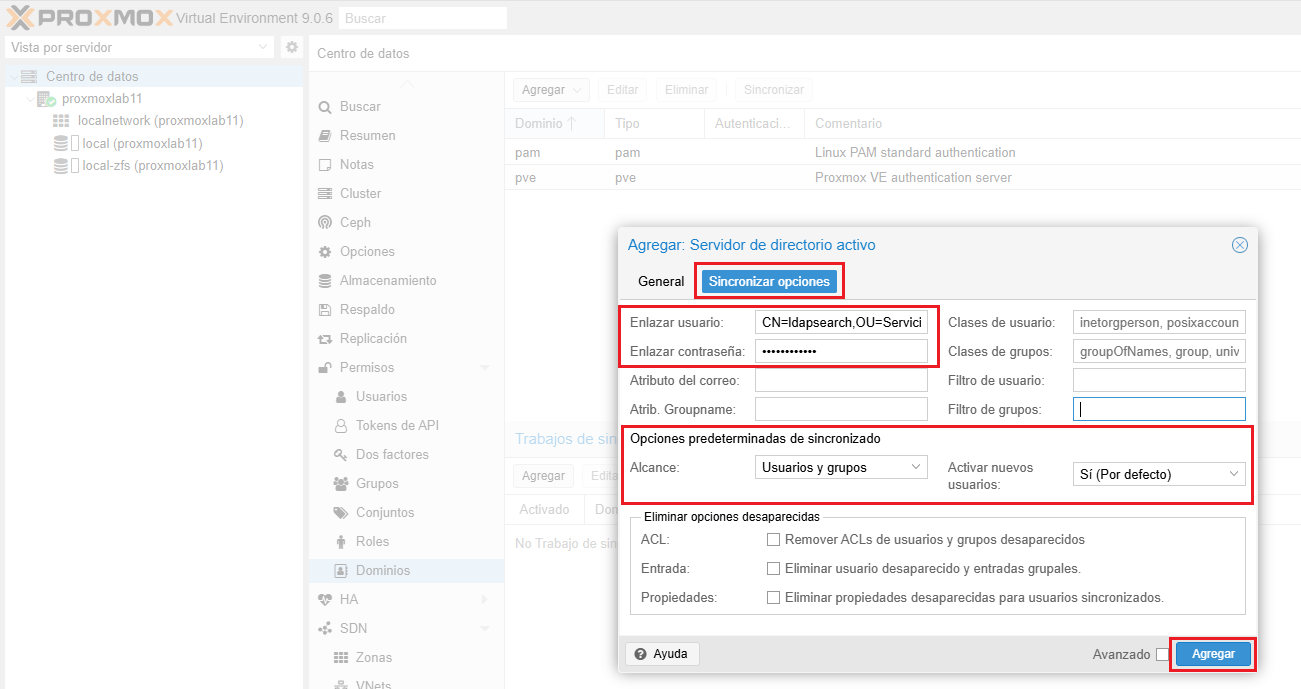Collapse the Permisos menu group
This screenshot has height=689, width=1301.
pos(486,367)
